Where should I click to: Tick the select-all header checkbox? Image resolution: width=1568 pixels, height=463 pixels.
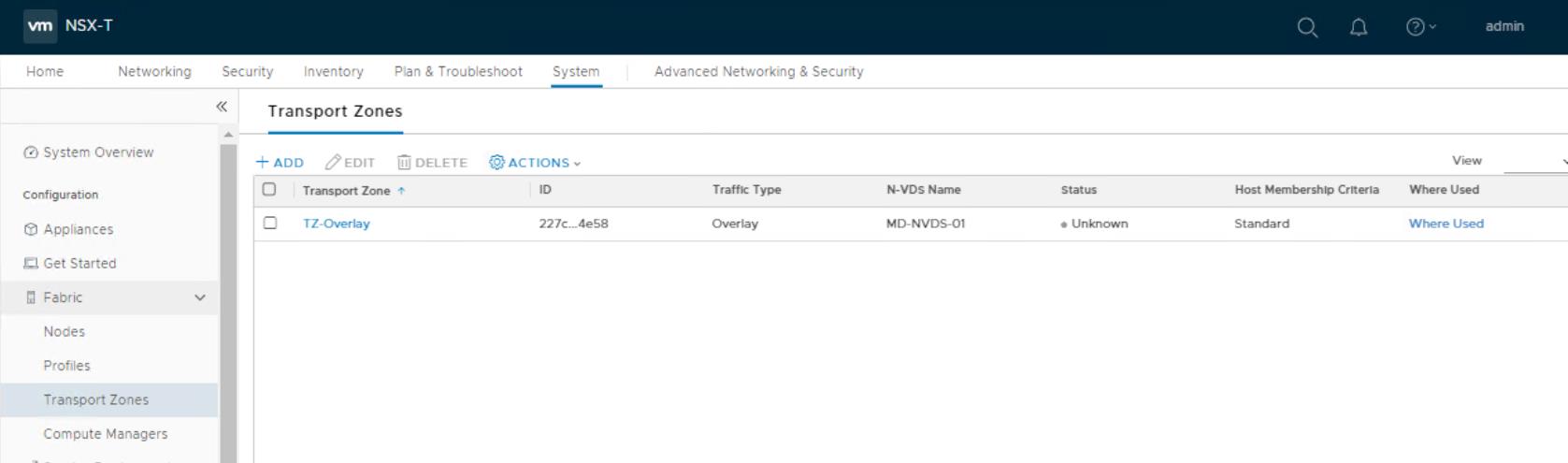pyautogui.click(x=269, y=189)
